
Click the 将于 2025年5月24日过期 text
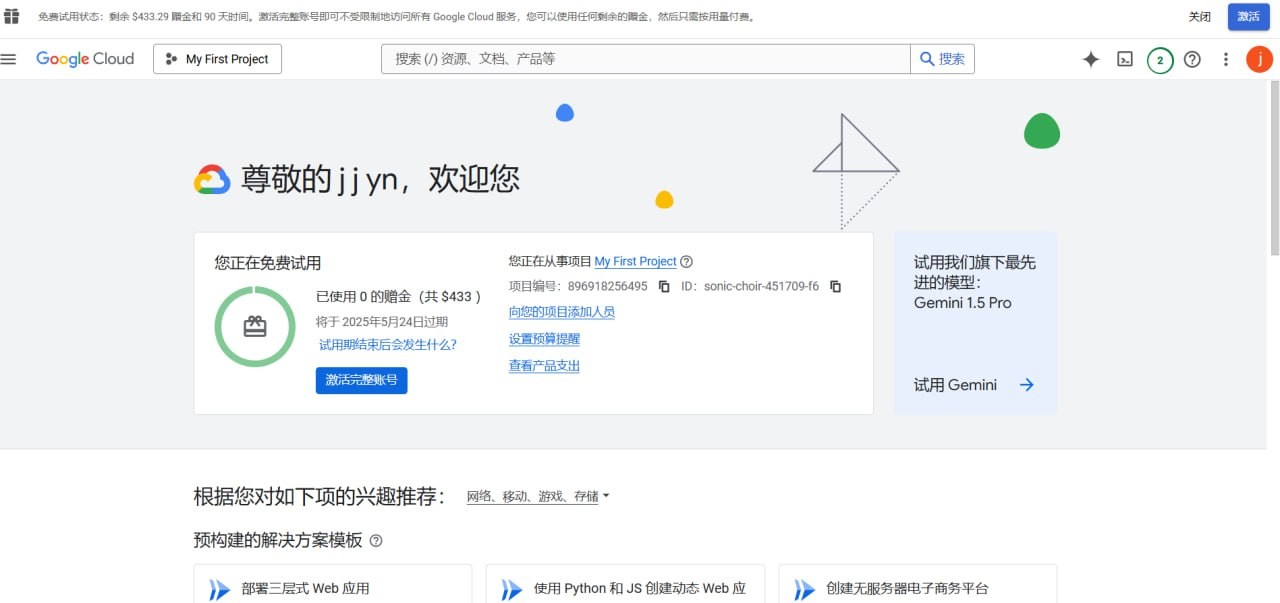click(x=382, y=322)
